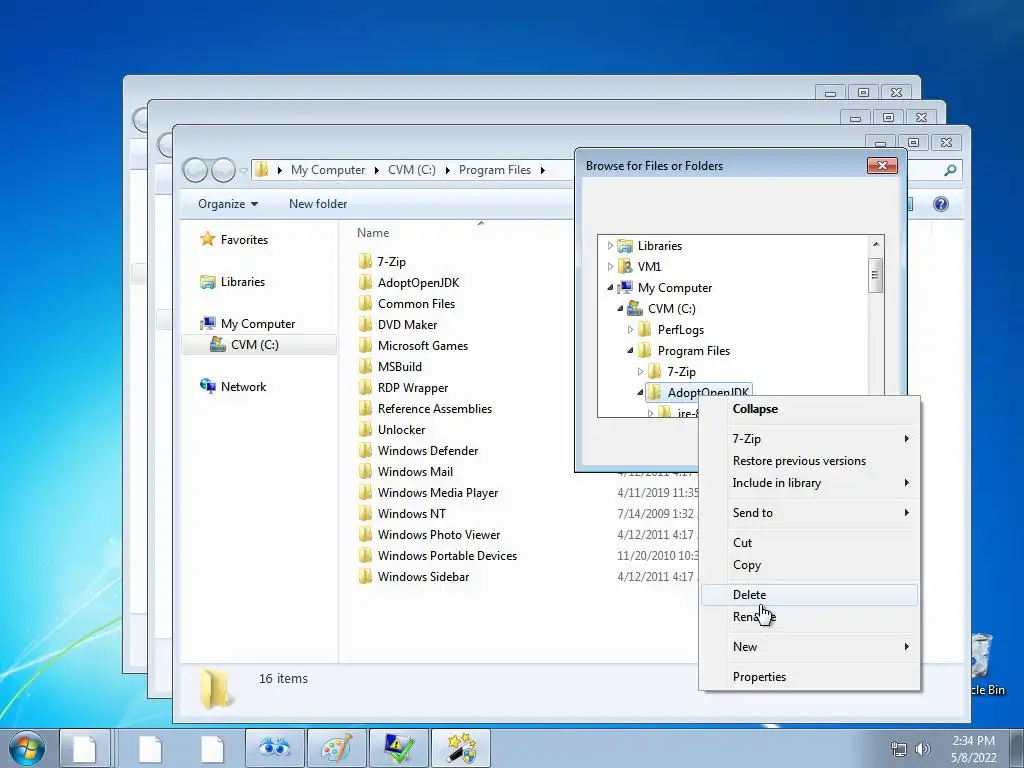Choose Restore previous versions
The image size is (1024, 768).
coord(809,460)
